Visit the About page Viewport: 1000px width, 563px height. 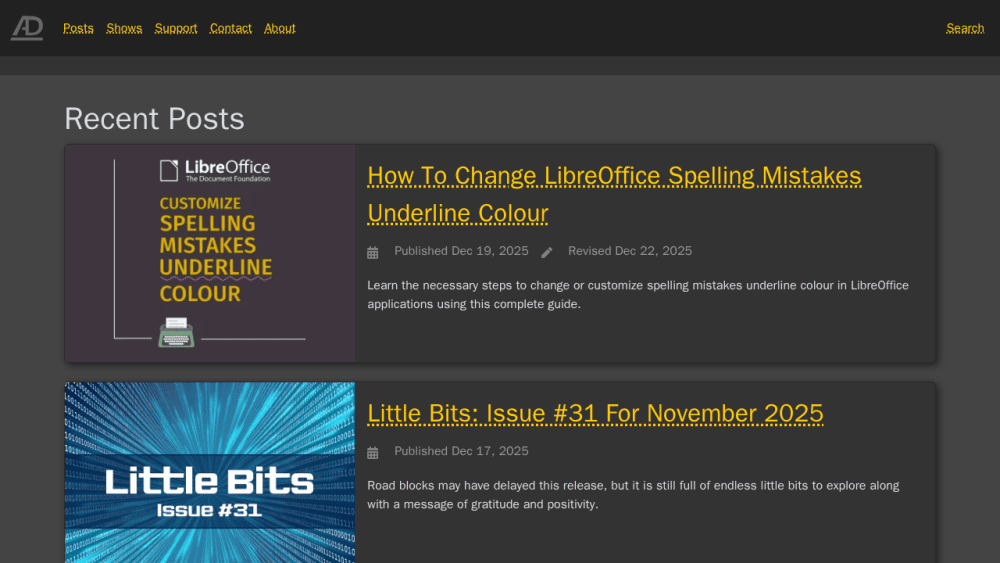[x=280, y=28]
